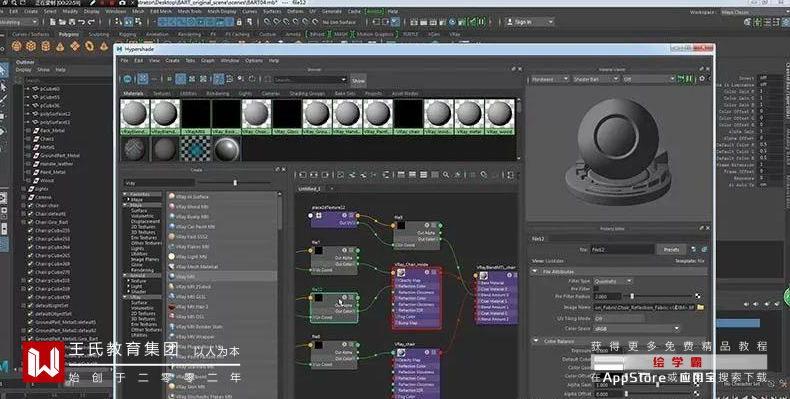Screen dimensions: 790x399
Task: Switch to Textures tab in Browser
Action: pyautogui.click(x=162, y=93)
